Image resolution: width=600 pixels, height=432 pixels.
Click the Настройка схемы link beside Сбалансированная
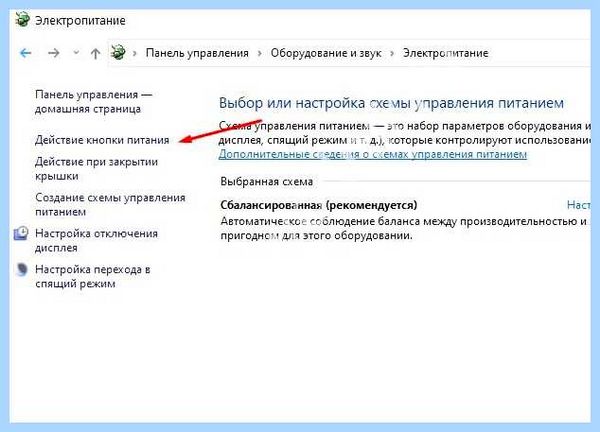[x=579, y=205]
